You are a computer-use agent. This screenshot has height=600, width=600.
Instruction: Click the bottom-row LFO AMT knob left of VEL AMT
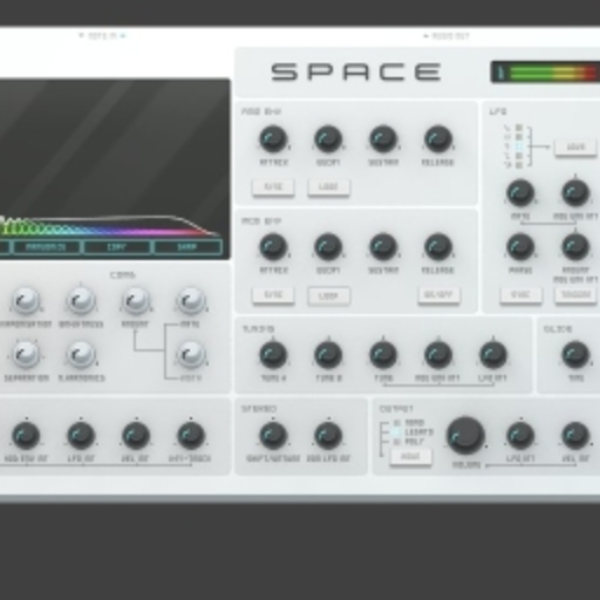[x=81, y=435]
